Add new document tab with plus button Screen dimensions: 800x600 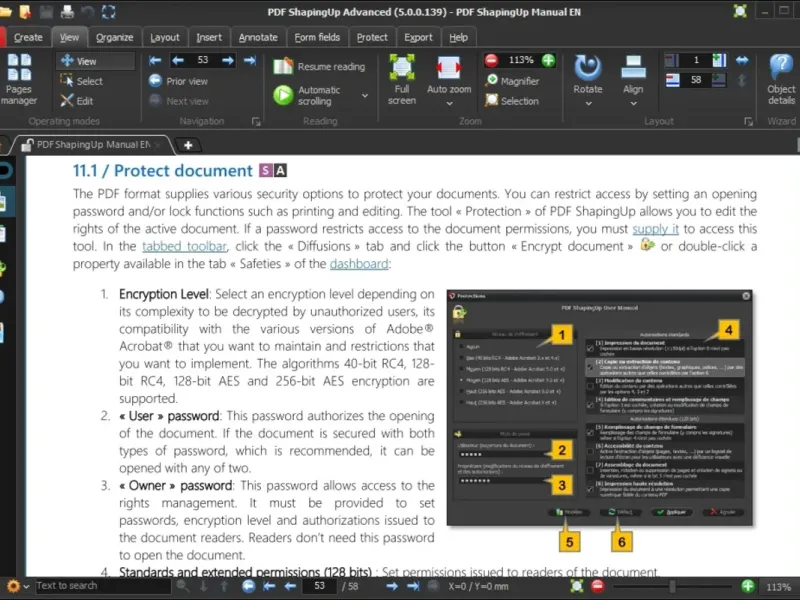188,145
